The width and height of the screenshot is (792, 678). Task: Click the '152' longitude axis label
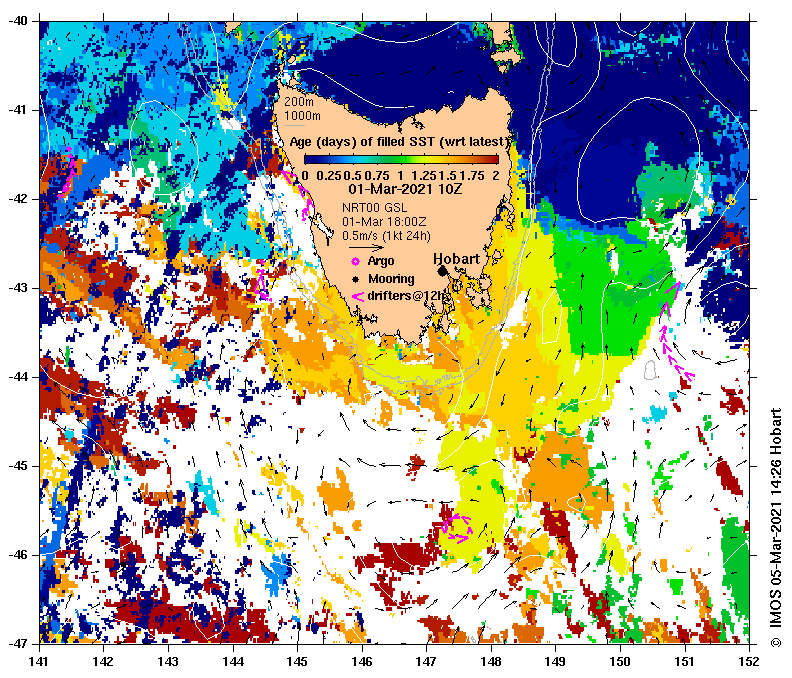[x=749, y=661]
